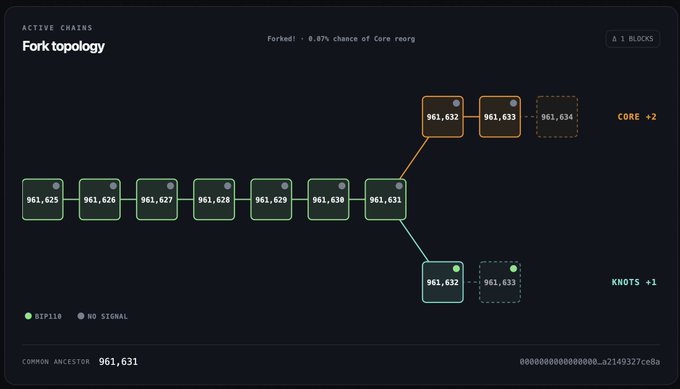The image size is (680, 389).
Task: Click pending Core block 961,634
Action: pyautogui.click(x=557, y=117)
